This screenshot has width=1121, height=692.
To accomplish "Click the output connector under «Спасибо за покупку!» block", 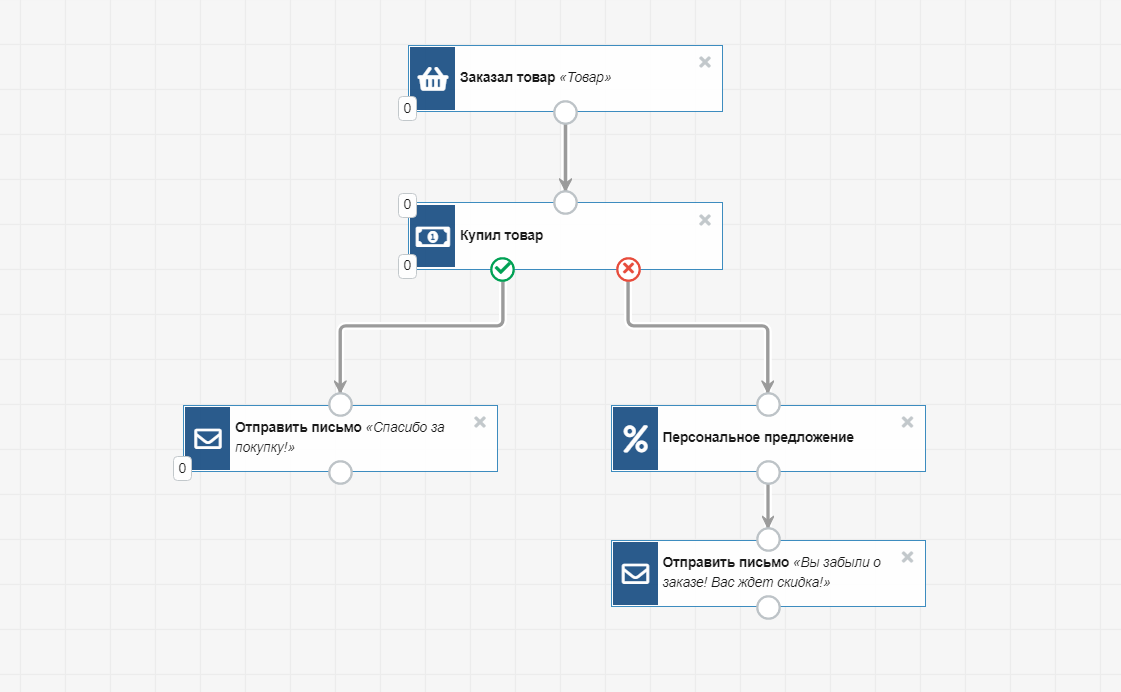I will click(x=340, y=472).
